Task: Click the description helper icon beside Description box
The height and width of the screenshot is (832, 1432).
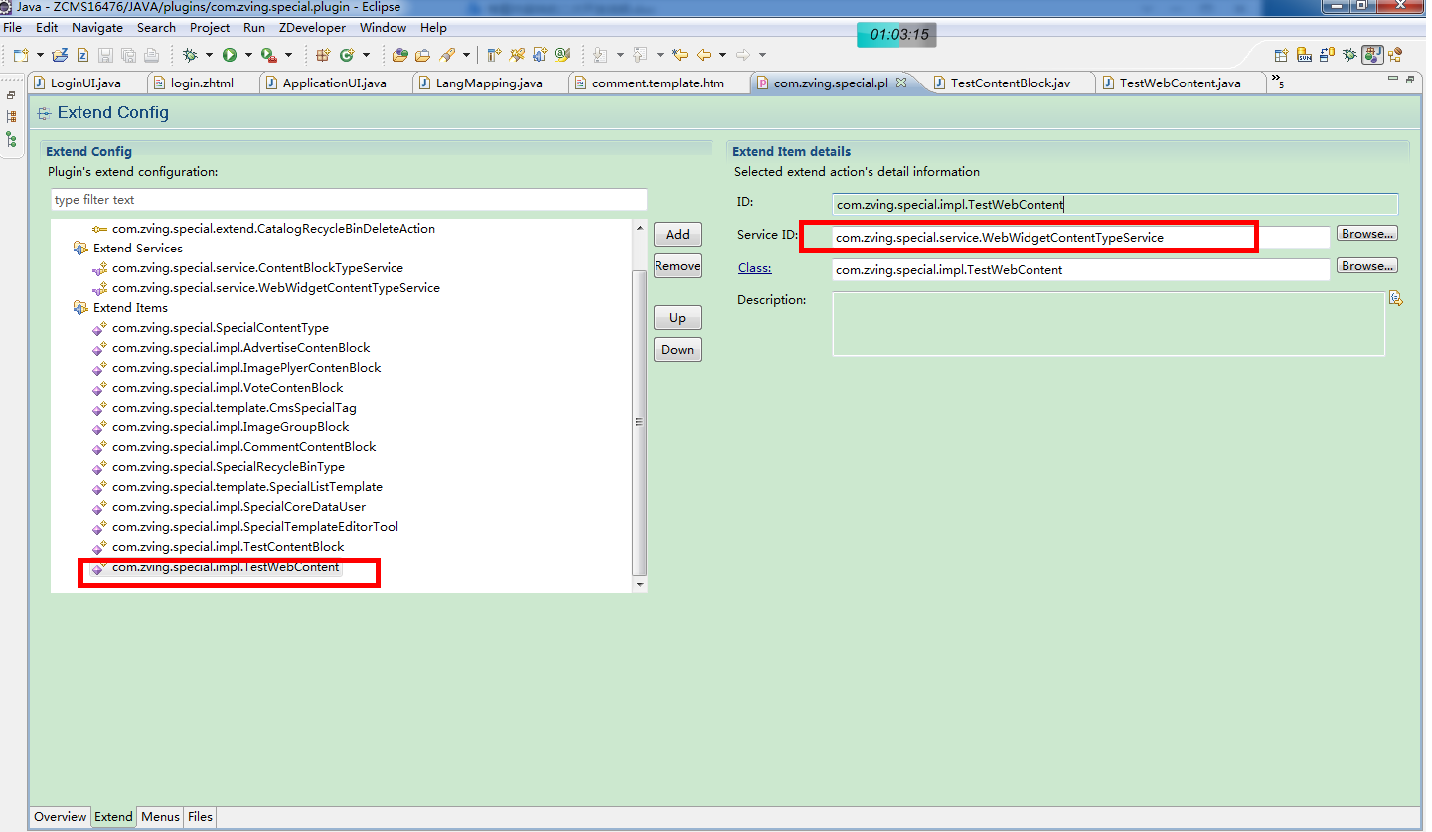Action: coord(1396,298)
